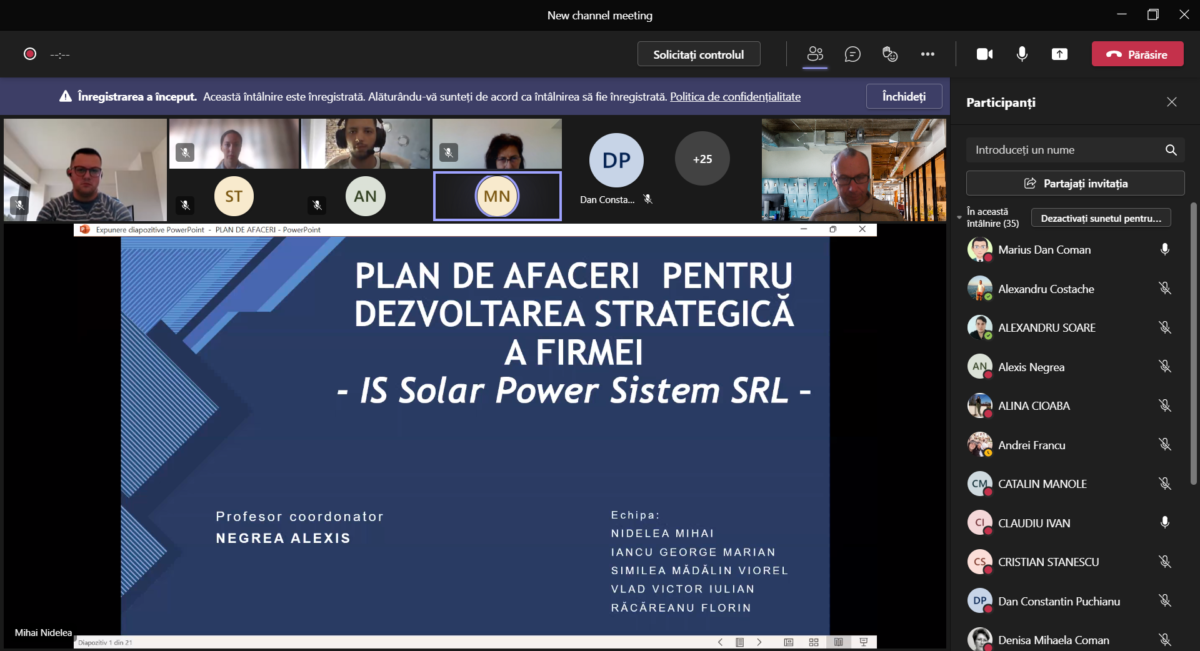Expand the +25 additional participants overflow

click(x=702, y=158)
